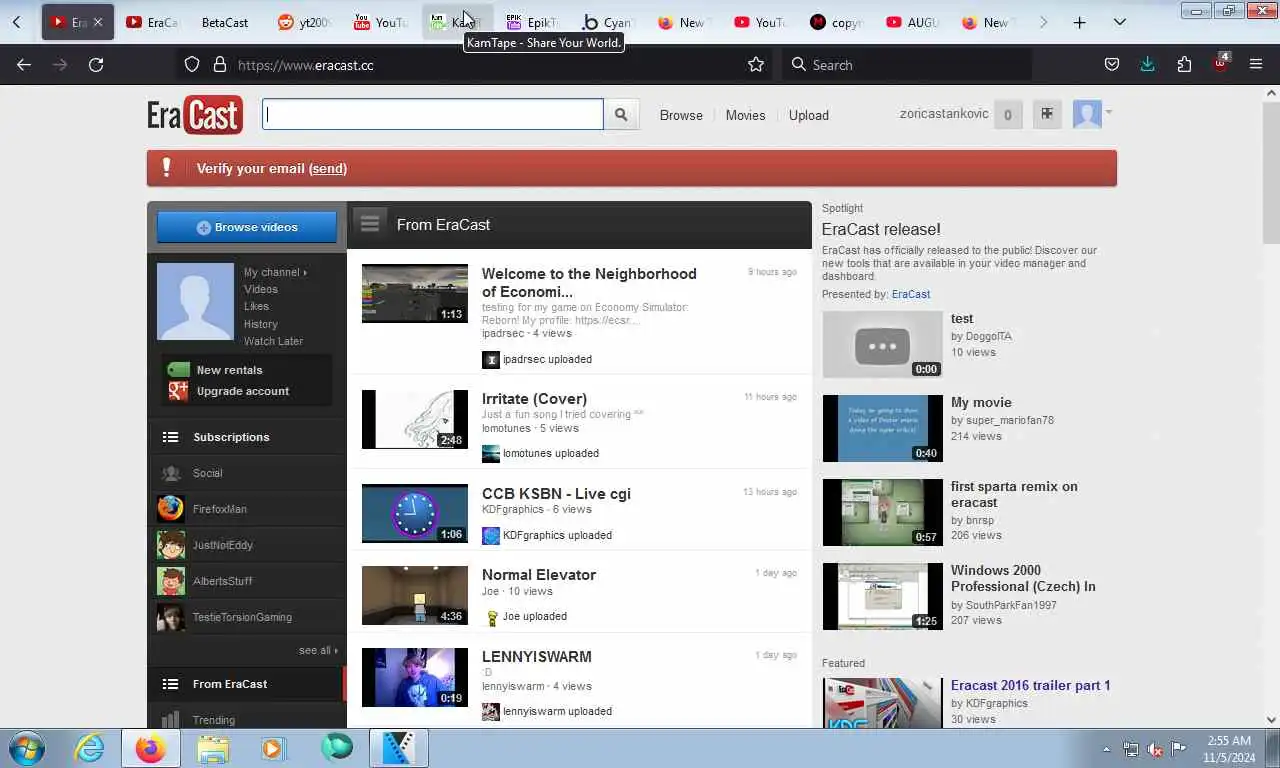Screen dimensions: 1280x768
Task: Click the Windows Start orb
Action: [x=26, y=748]
